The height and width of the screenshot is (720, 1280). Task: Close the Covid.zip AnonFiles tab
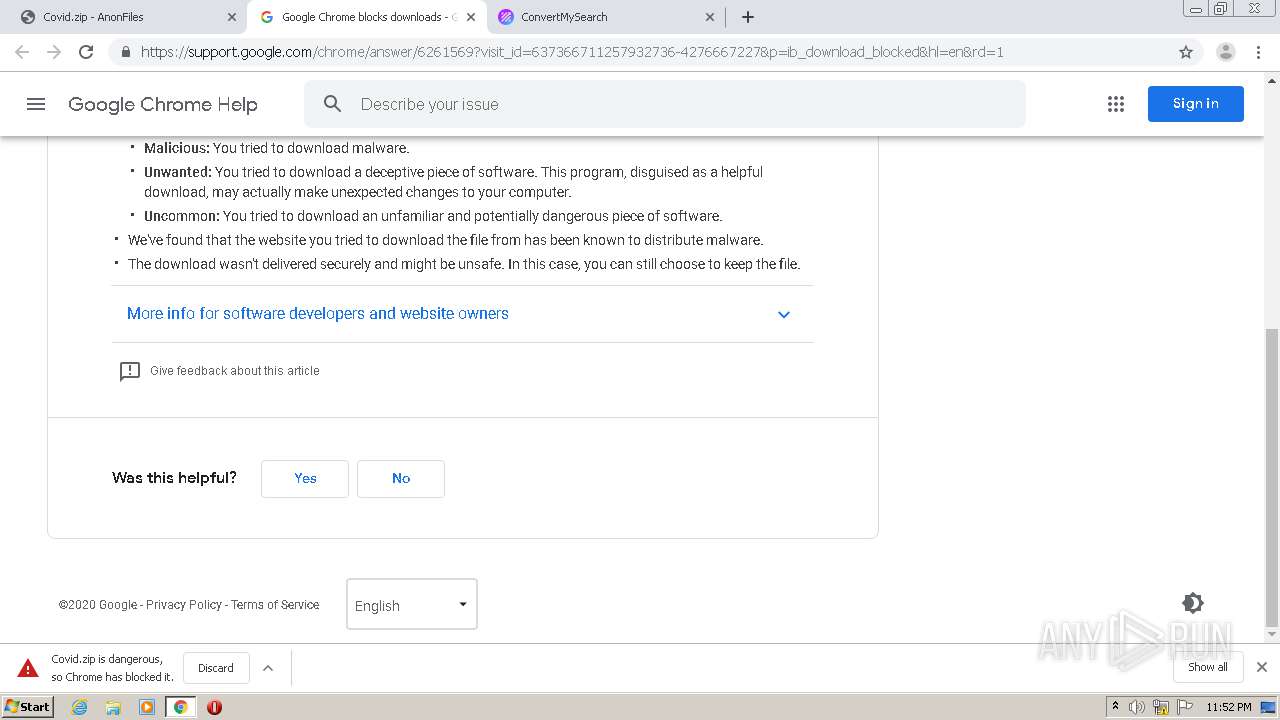tap(232, 17)
